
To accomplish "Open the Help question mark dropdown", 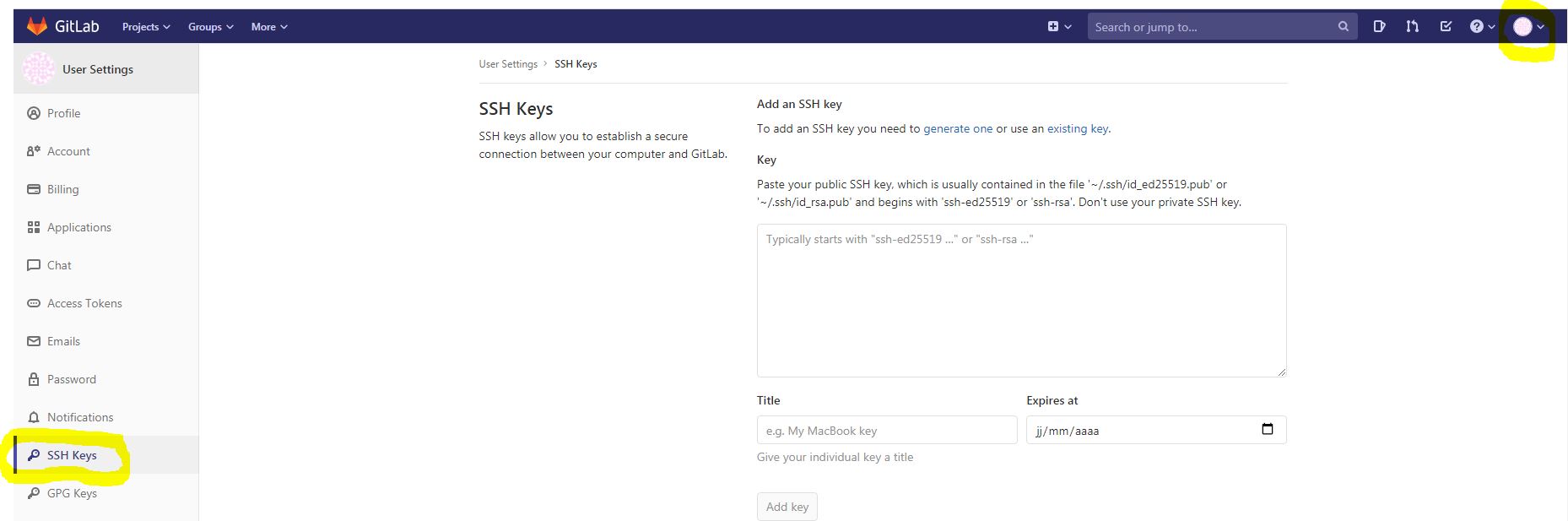I will [x=1482, y=27].
